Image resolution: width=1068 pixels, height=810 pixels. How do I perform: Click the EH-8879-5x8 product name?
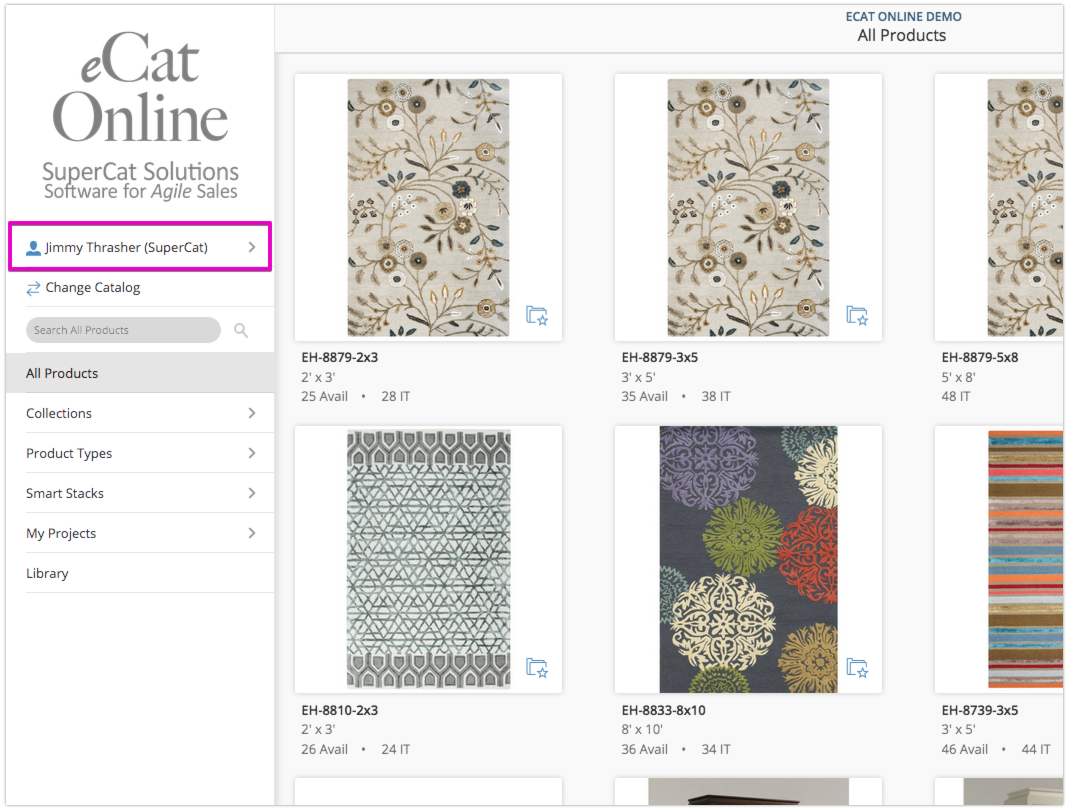pos(980,358)
